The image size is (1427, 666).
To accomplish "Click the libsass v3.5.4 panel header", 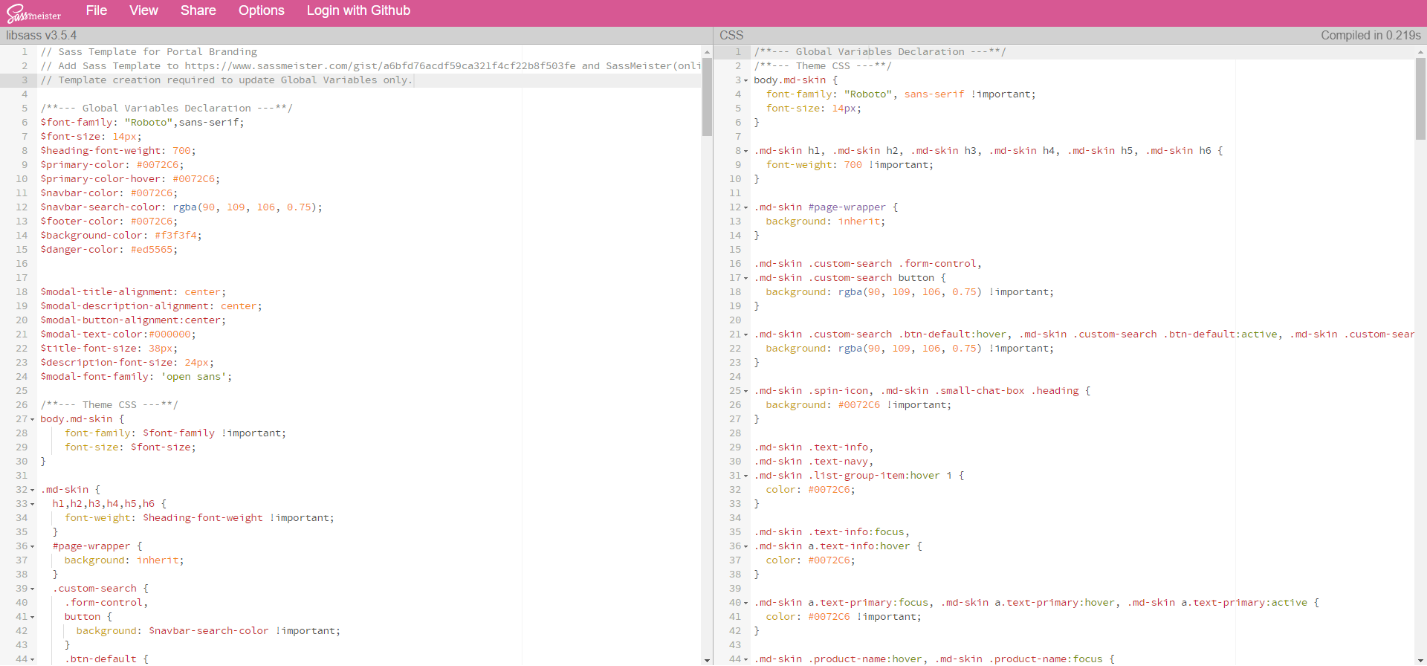I will coord(42,35).
